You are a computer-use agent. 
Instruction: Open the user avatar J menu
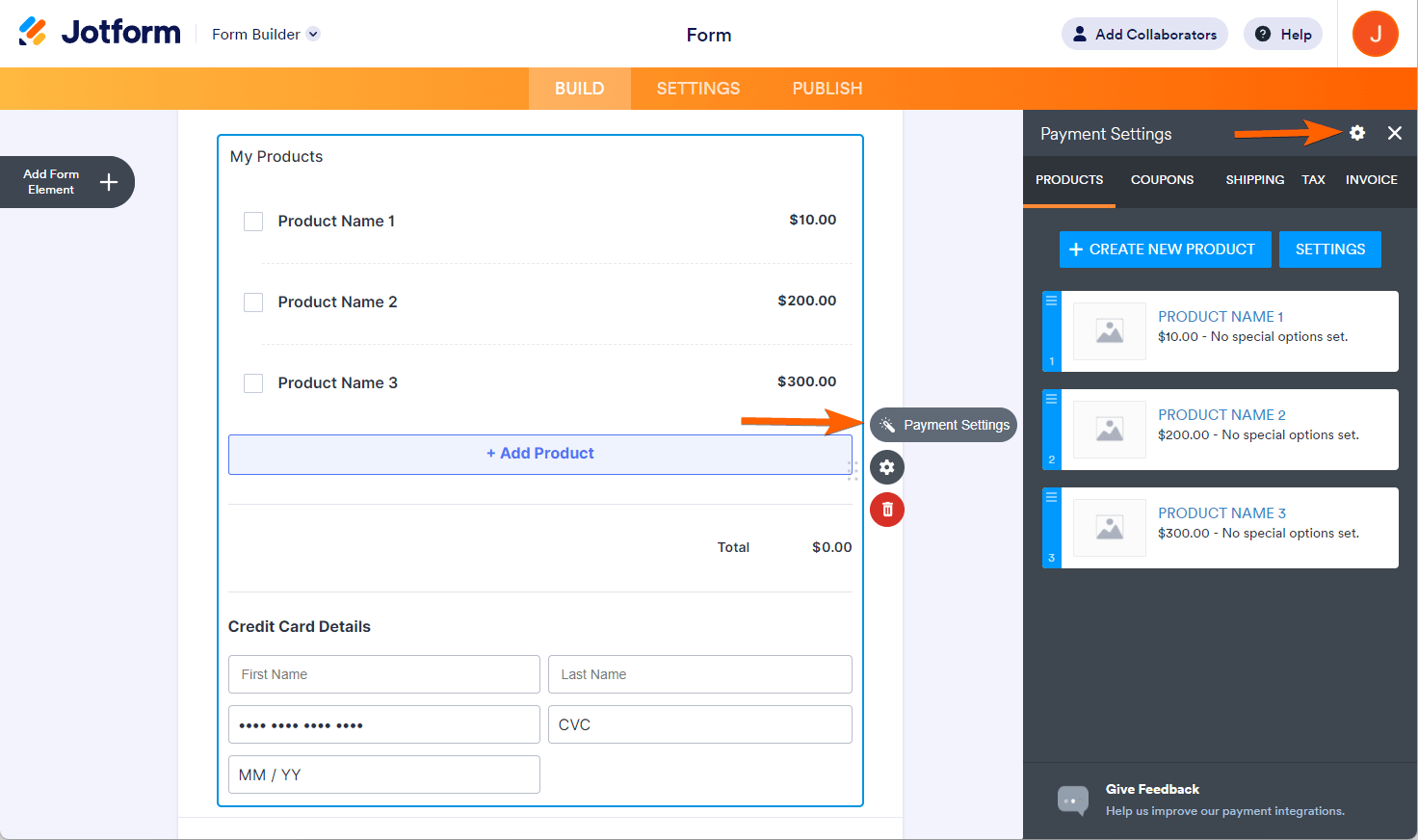[x=1376, y=34]
